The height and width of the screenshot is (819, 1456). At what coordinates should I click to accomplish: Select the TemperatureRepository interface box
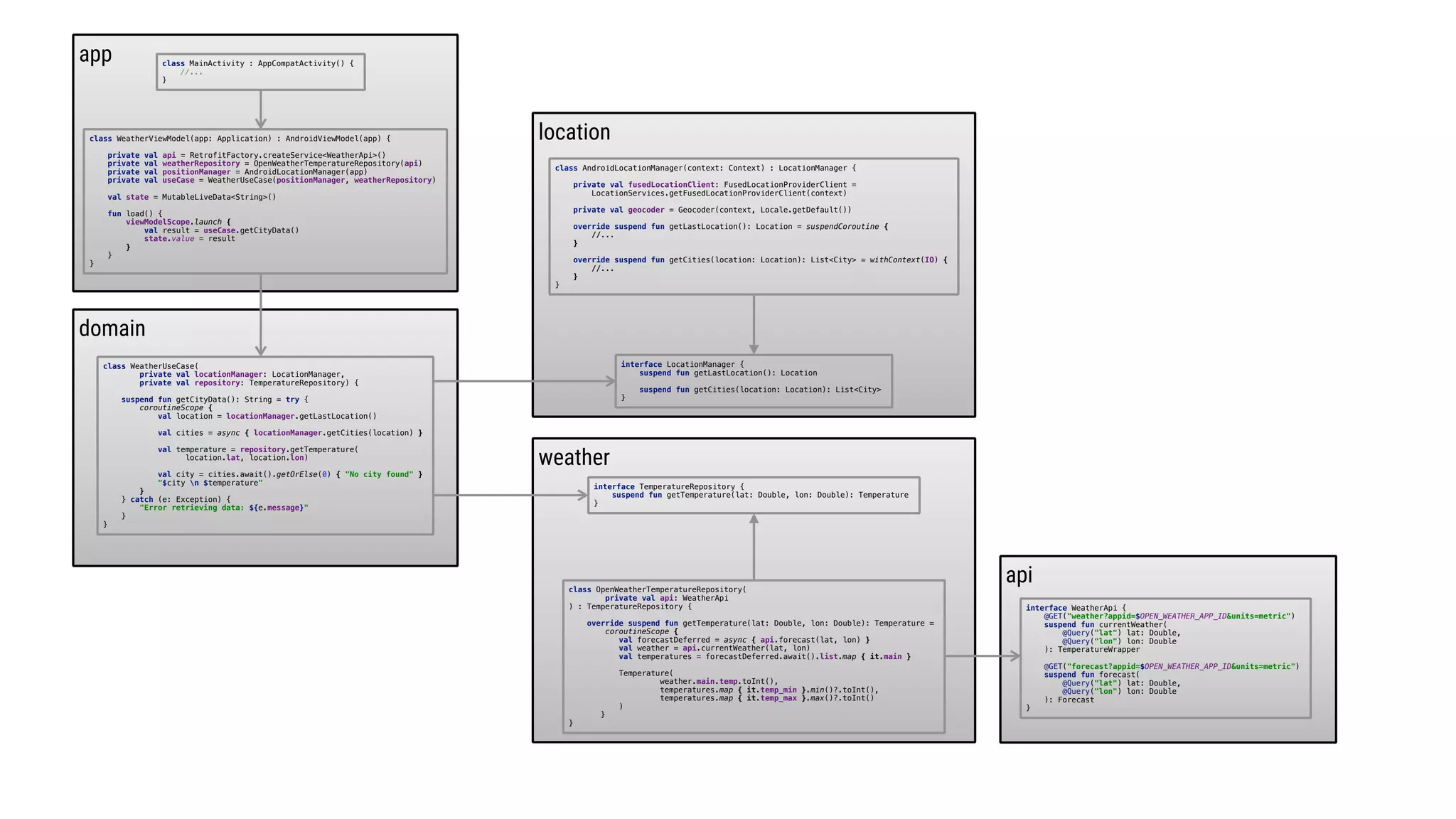click(754, 495)
